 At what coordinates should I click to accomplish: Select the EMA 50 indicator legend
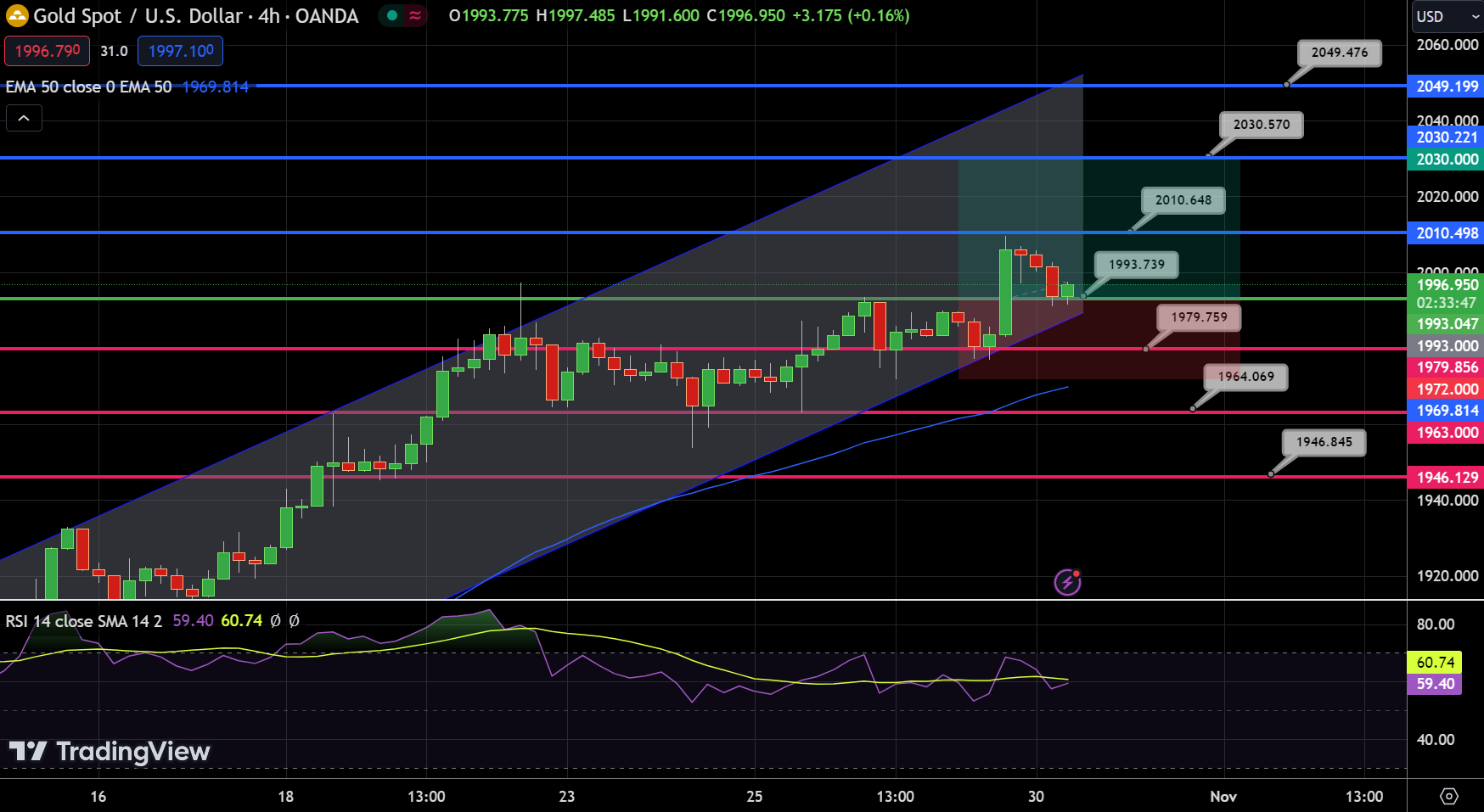88,87
